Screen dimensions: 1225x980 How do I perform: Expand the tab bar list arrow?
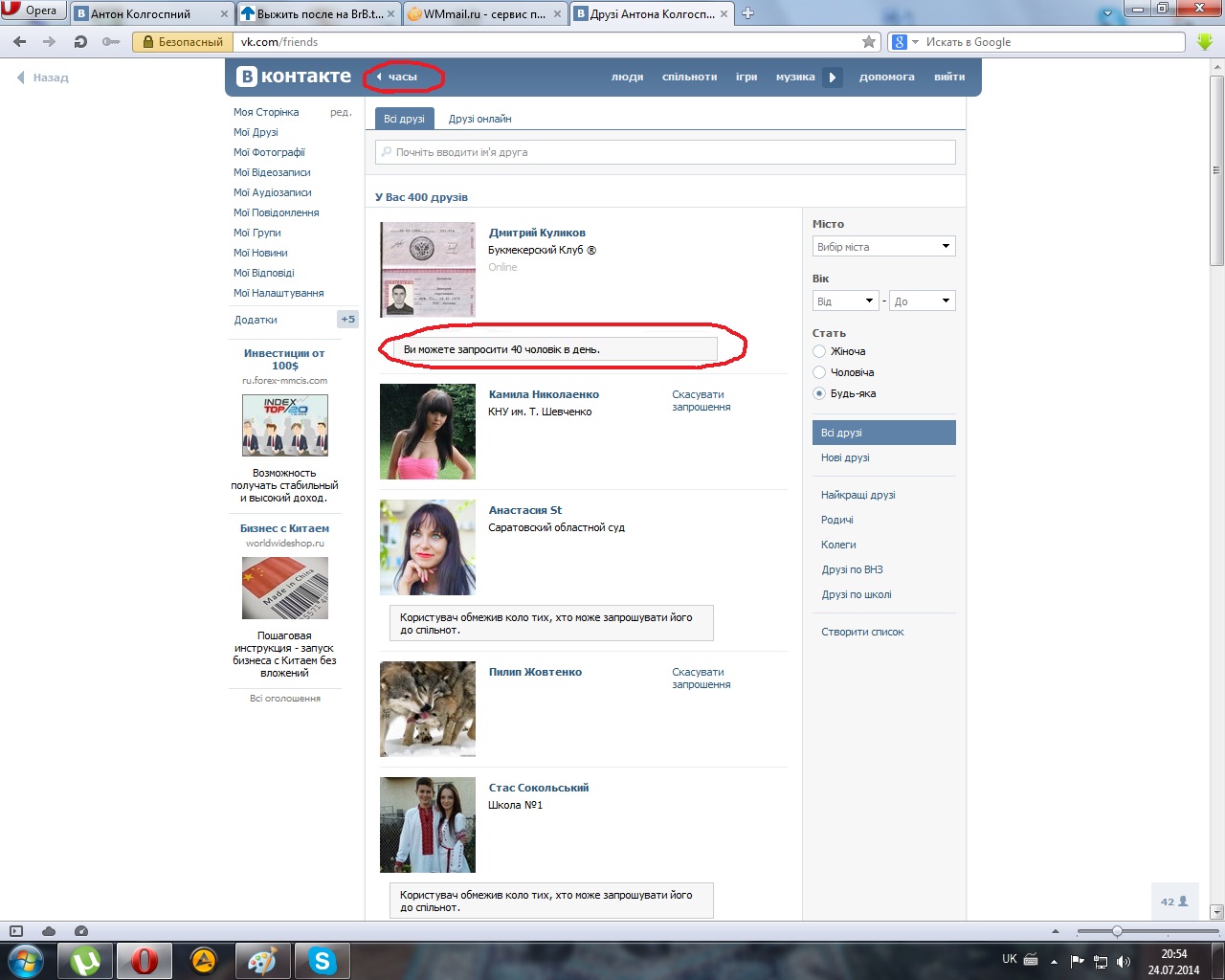point(1108,14)
